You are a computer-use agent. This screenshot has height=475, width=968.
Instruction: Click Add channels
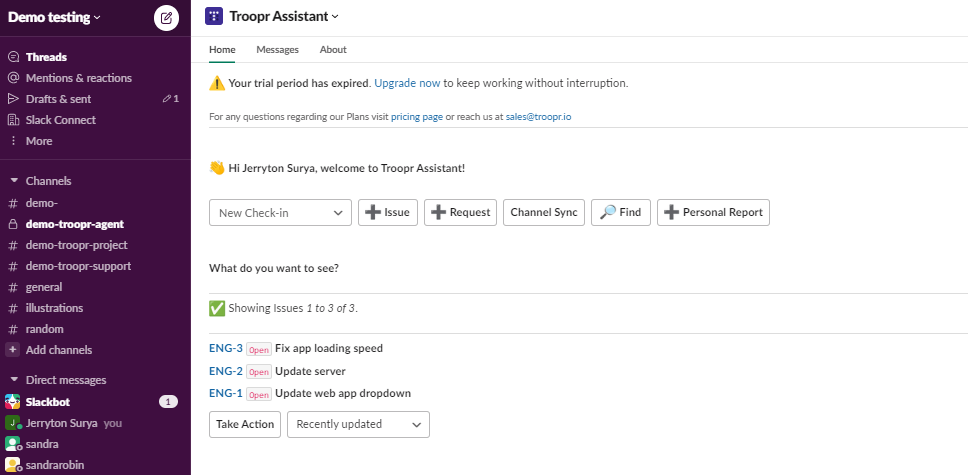[59, 350]
